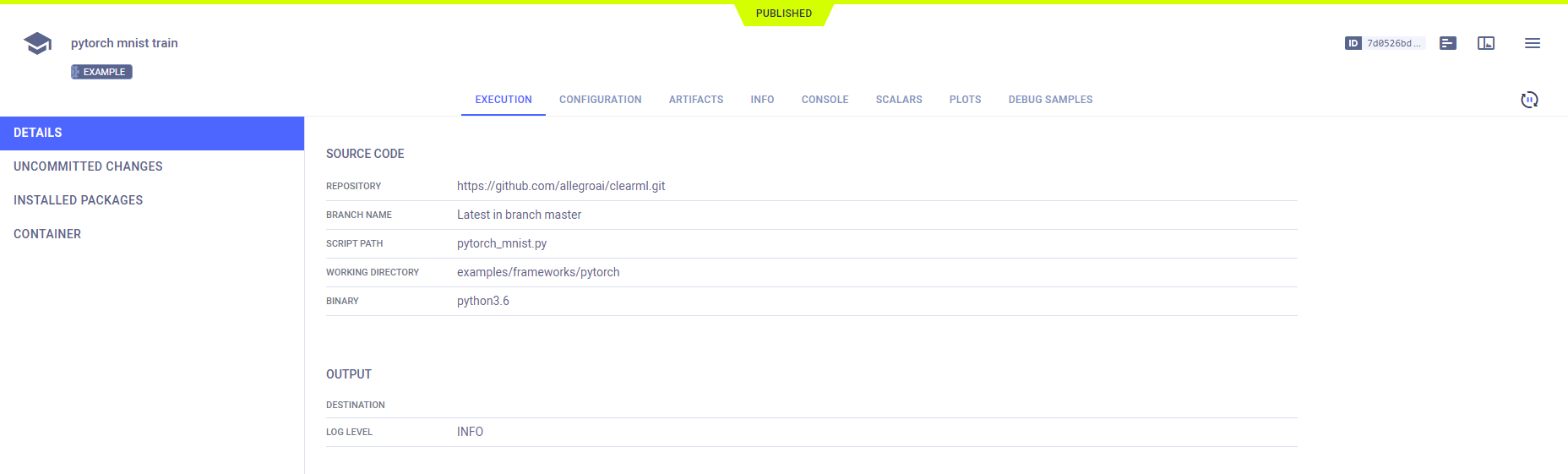Switch to split panel view icon
The width and height of the screenshot is (1568, 474).
click(1485, 43)
